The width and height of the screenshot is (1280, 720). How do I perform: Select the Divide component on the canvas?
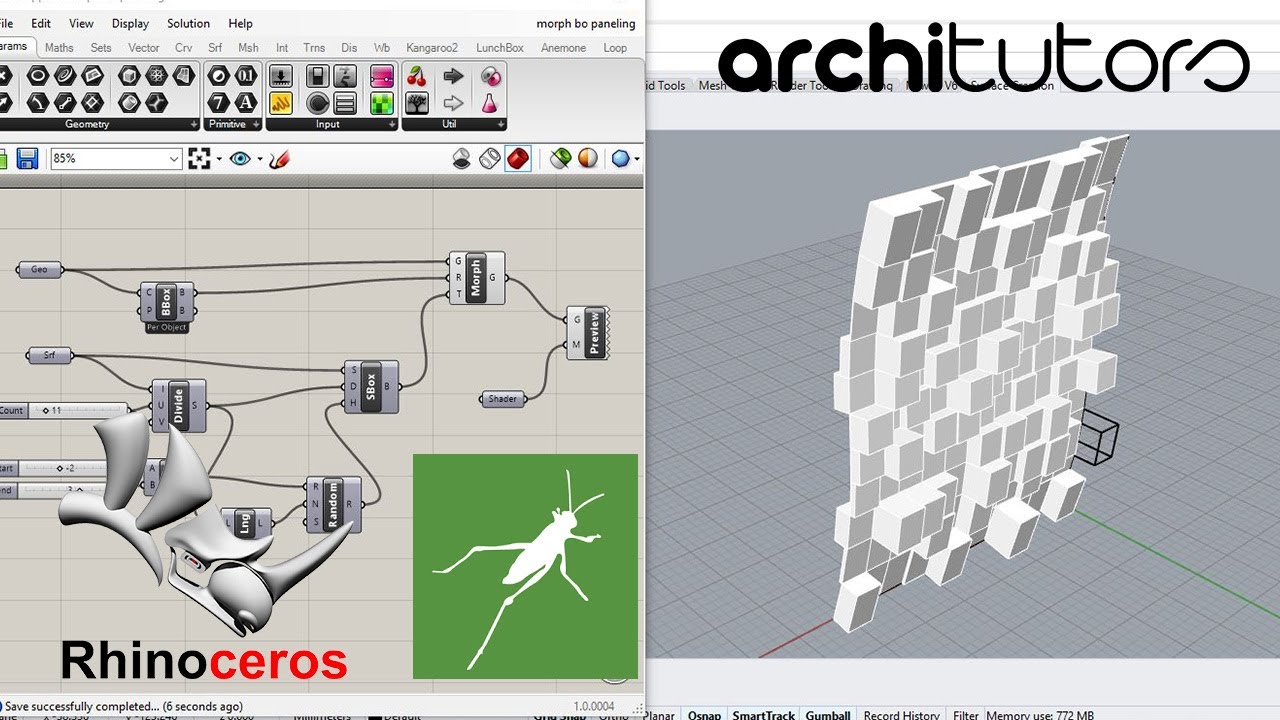[178, 406]
